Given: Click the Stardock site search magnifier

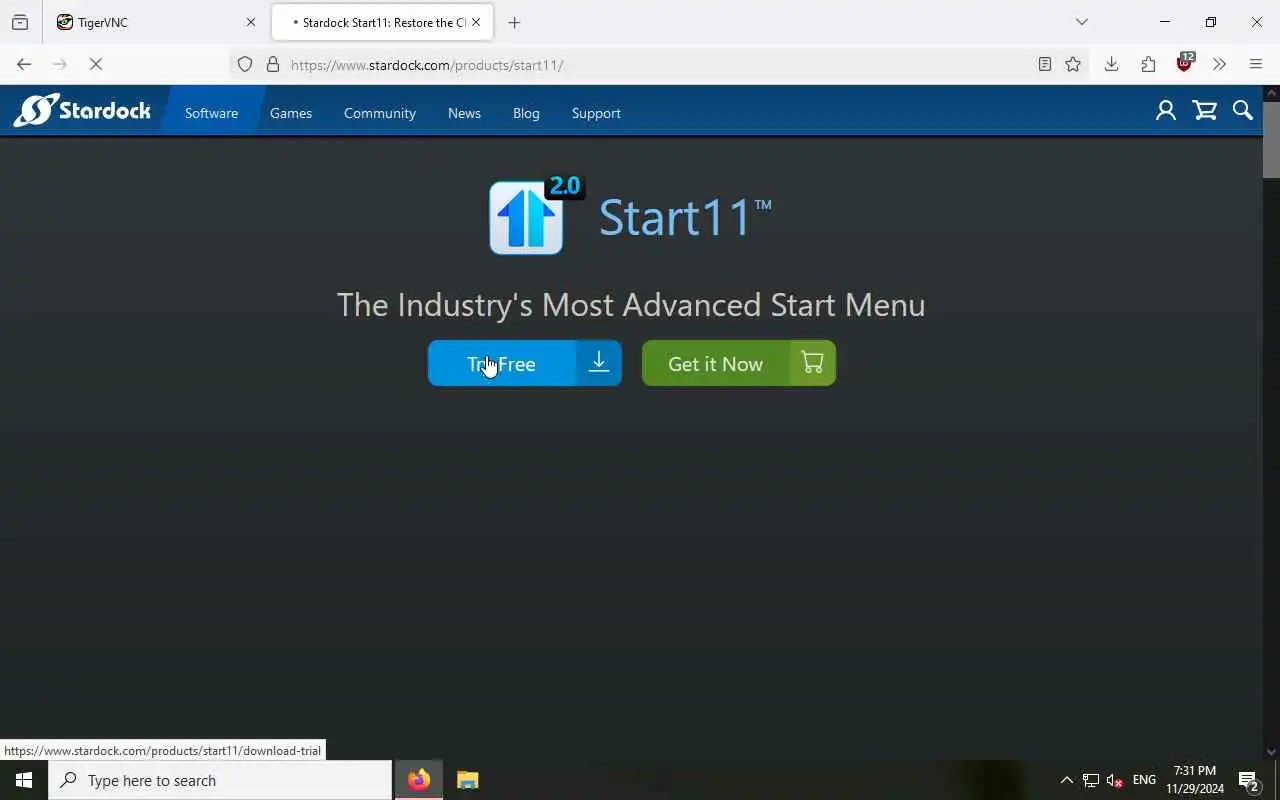Looking at the screenshot, I should (1243, 111).
